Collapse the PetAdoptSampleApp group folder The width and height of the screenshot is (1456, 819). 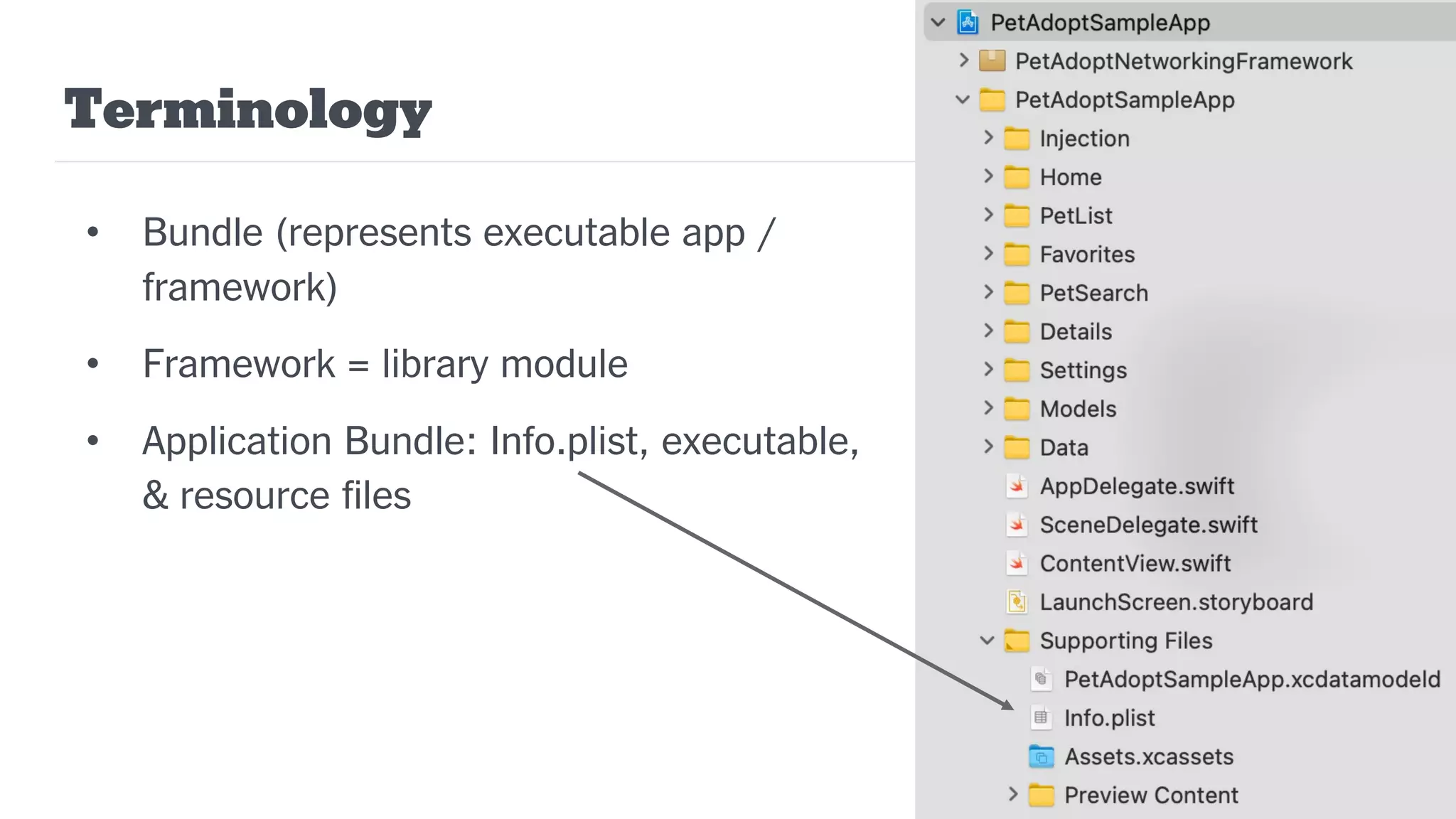963,100
